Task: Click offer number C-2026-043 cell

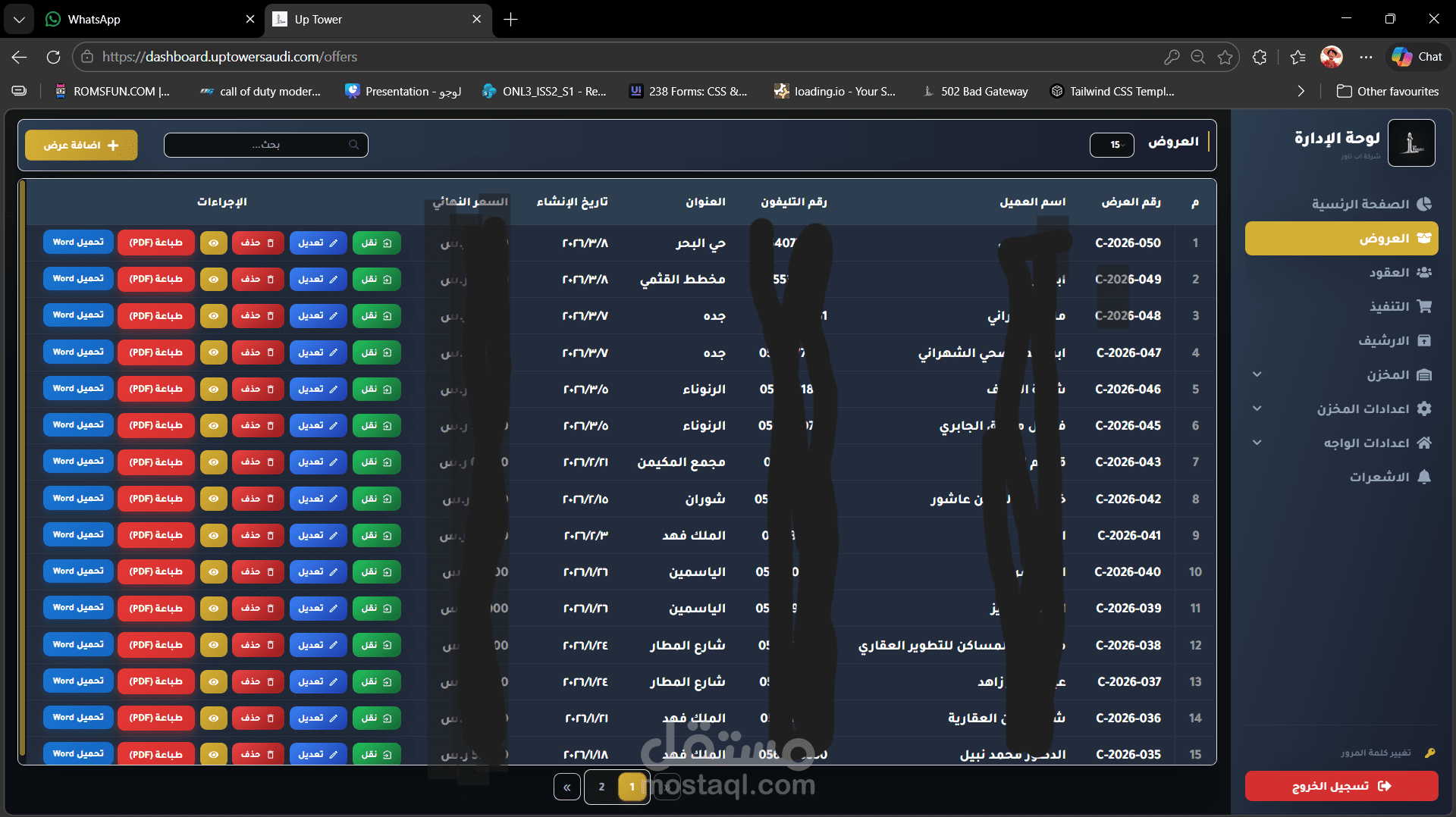Action: pos(1128,462)
